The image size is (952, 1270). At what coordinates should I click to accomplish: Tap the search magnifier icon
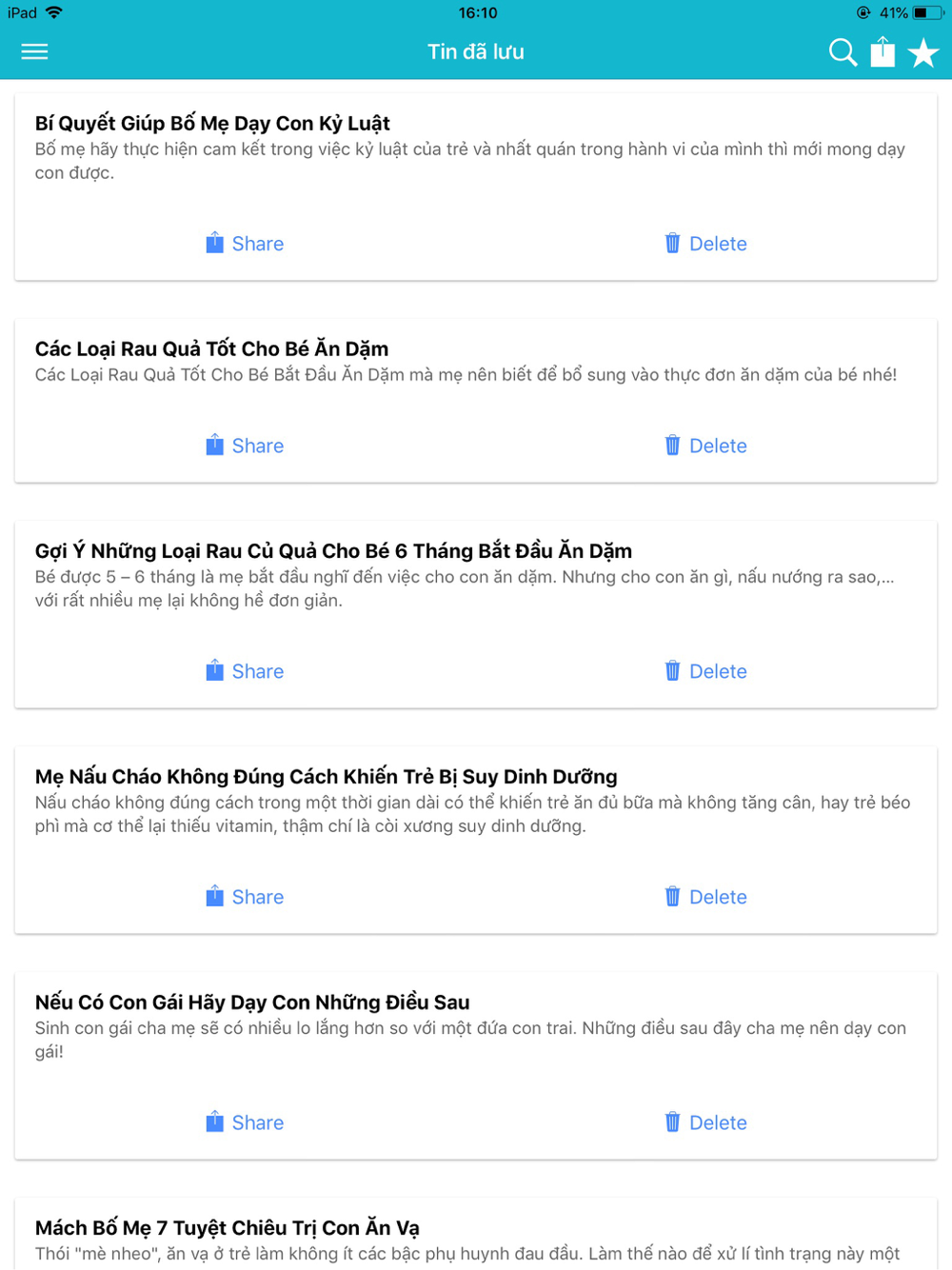point(843,52)
